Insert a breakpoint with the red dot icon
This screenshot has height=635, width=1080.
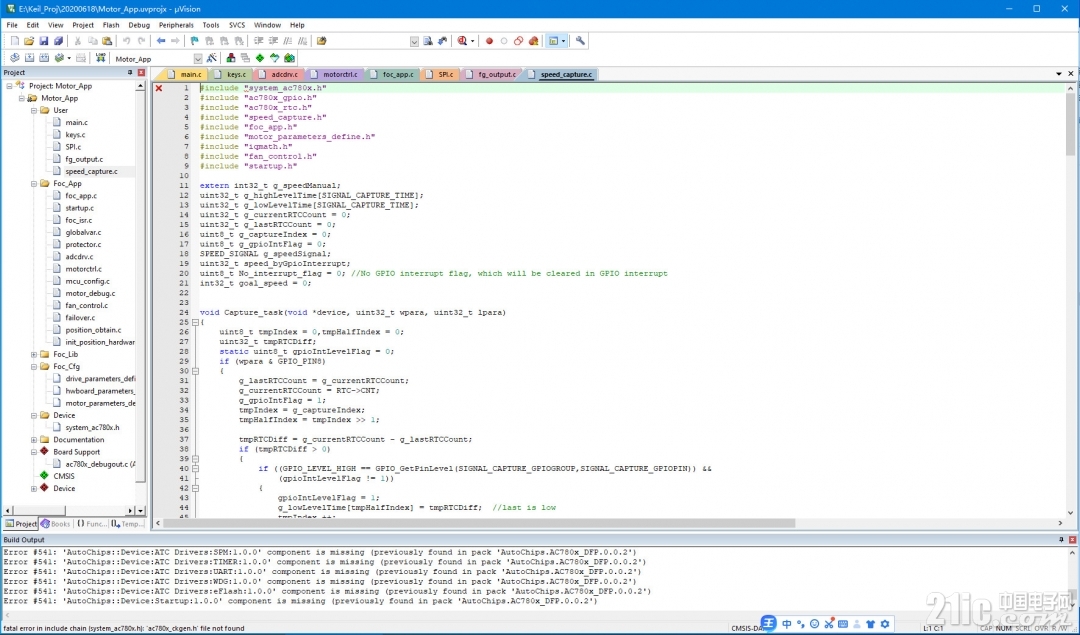[x=489, y=41]
